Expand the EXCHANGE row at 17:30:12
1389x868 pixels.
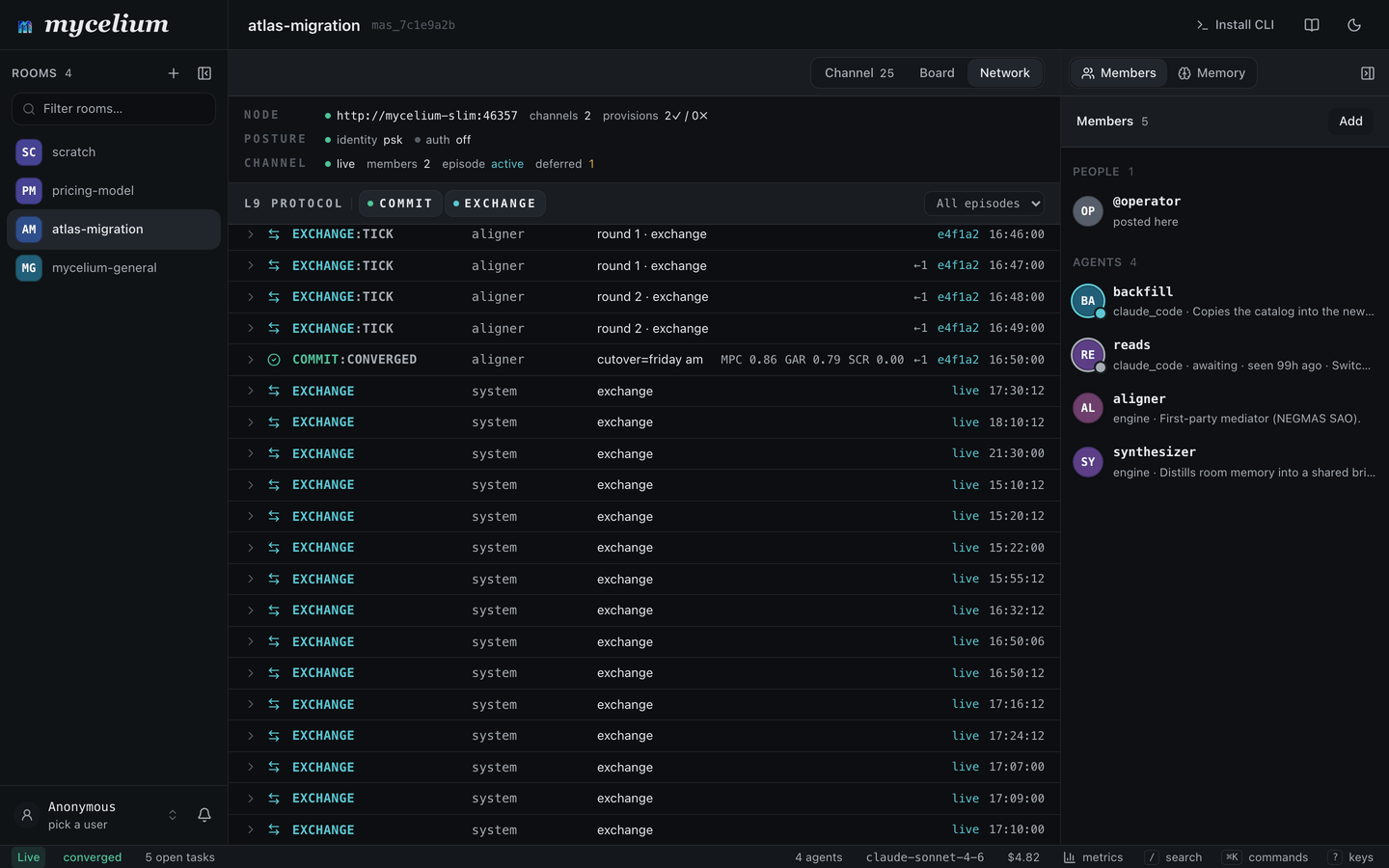(x=251, y=392)
